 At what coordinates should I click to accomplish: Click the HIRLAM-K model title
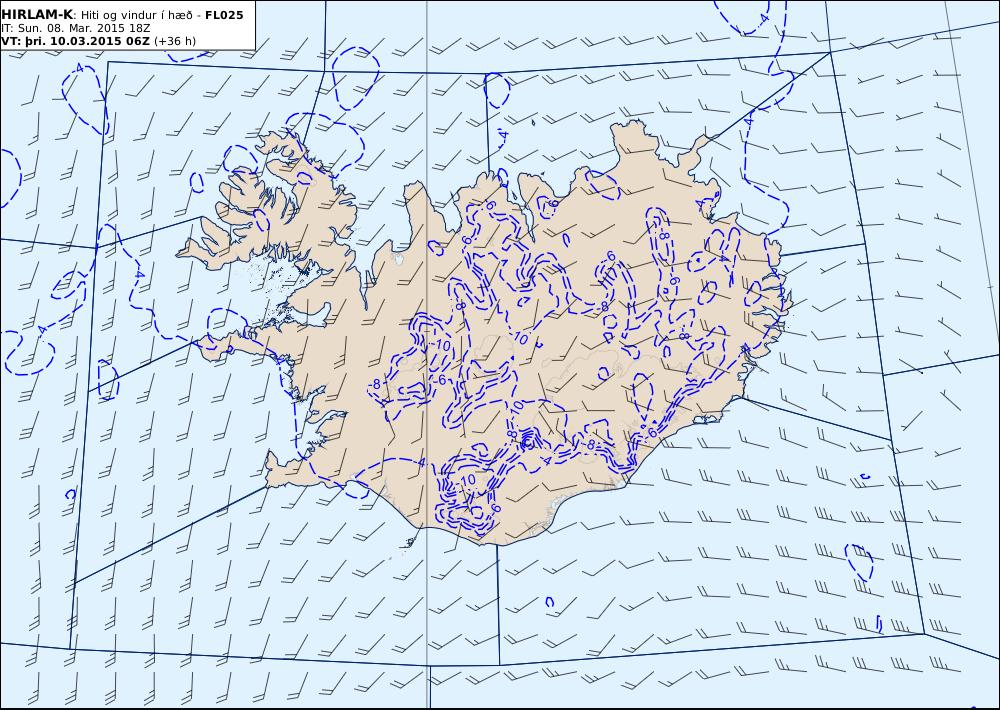coord(38,15)
